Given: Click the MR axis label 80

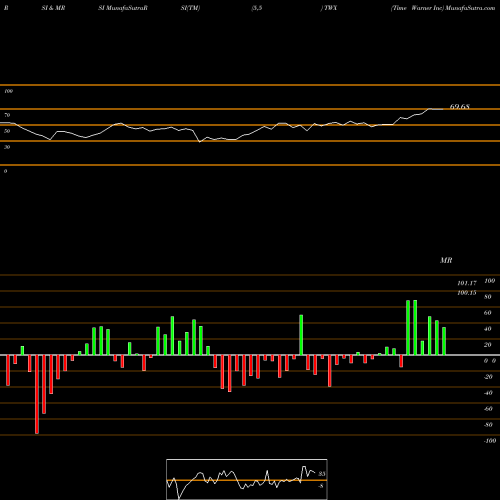Looking at the screenshot, I should 488,297.
